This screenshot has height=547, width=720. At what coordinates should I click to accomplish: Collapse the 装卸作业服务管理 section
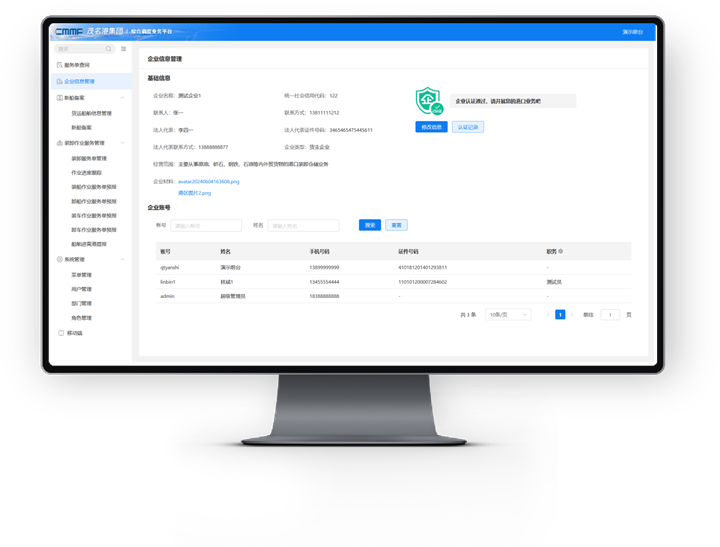[x=123, y=143]
